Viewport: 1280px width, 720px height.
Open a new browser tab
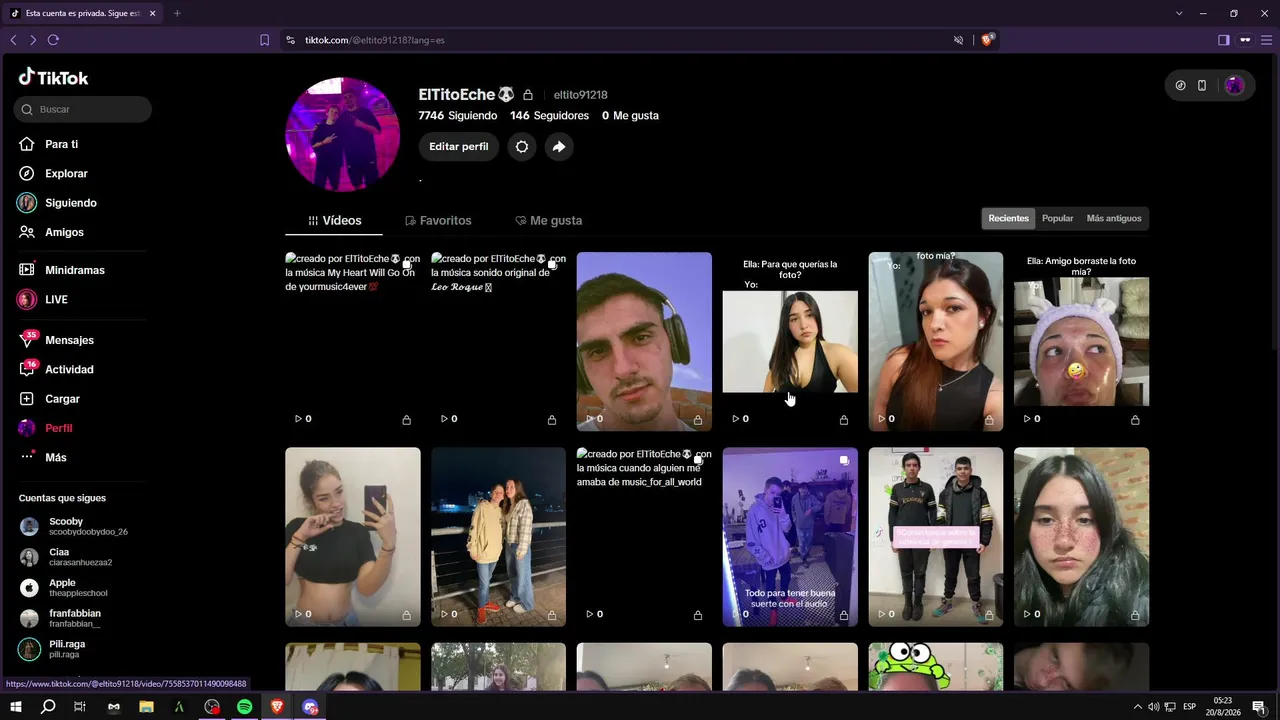pos(177,13)
